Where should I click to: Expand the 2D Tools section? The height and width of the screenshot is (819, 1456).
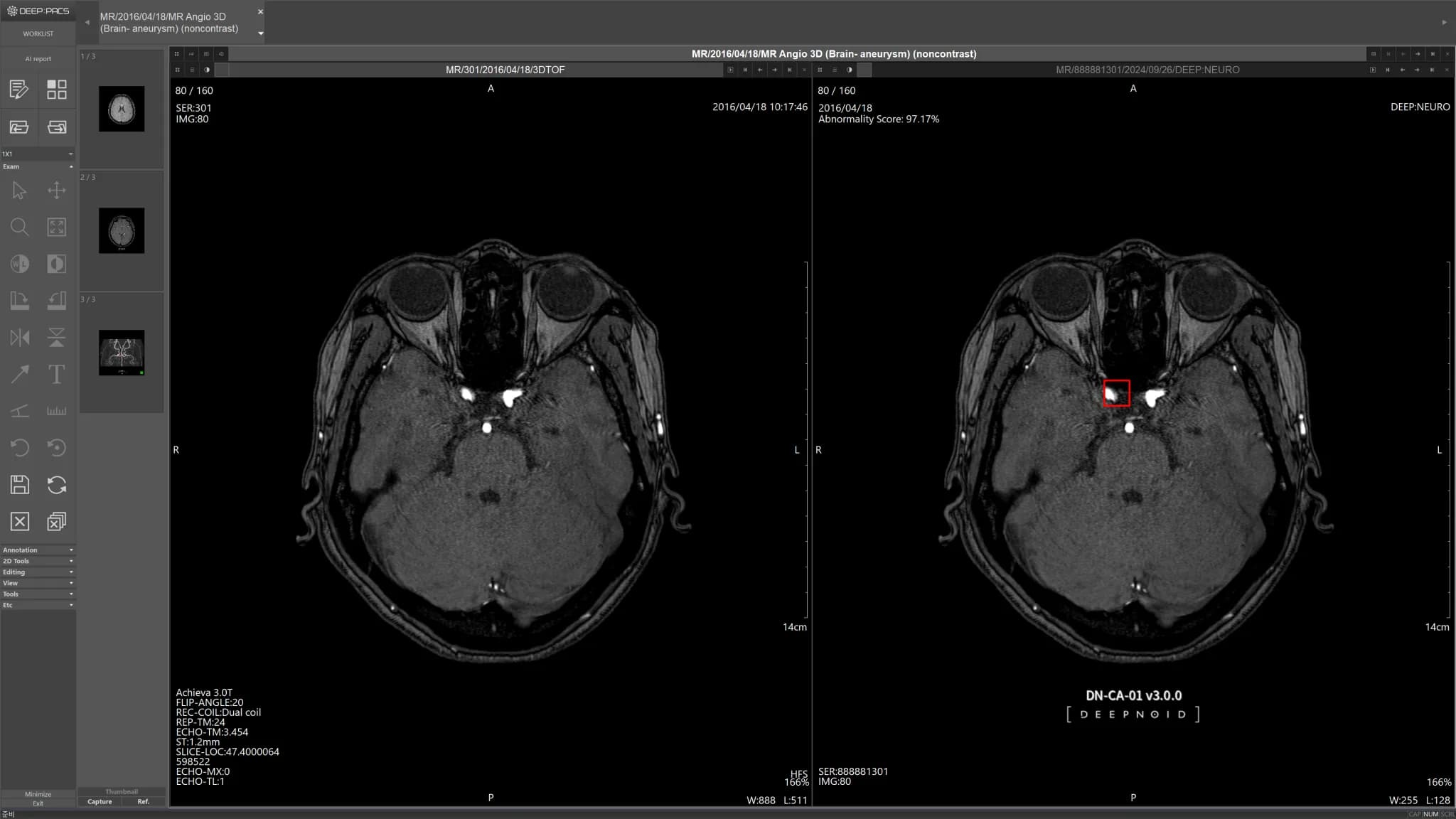click(x=38, y=561)
